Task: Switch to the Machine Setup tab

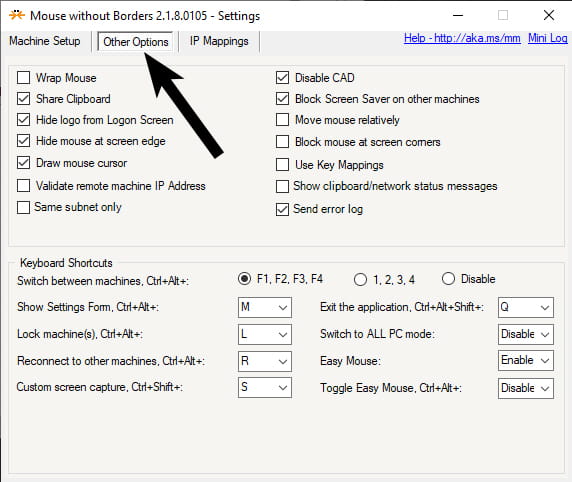Action: [45, 41]
